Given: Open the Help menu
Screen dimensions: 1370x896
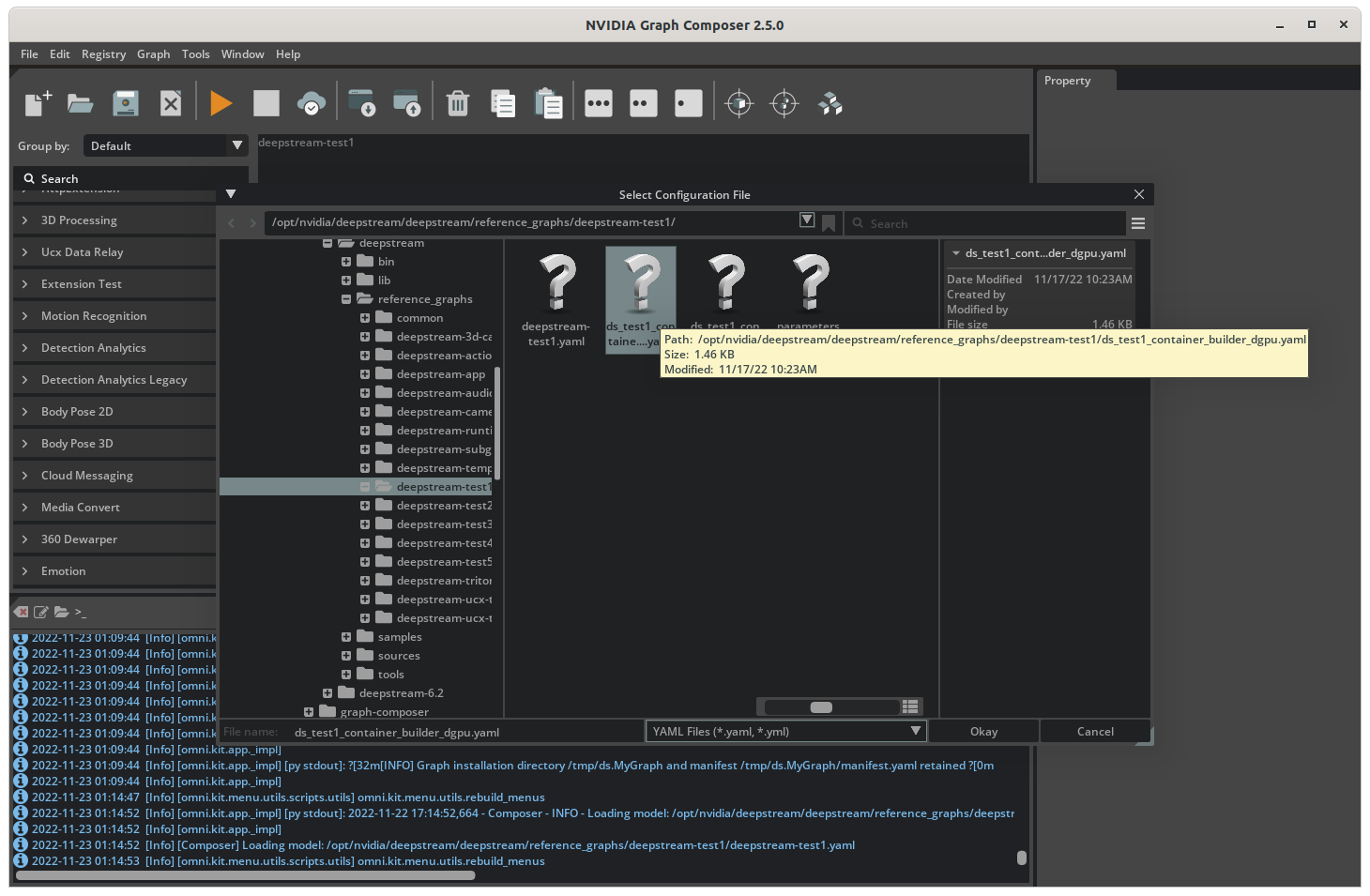Looking at the screenshot, I should coord(288,54).
